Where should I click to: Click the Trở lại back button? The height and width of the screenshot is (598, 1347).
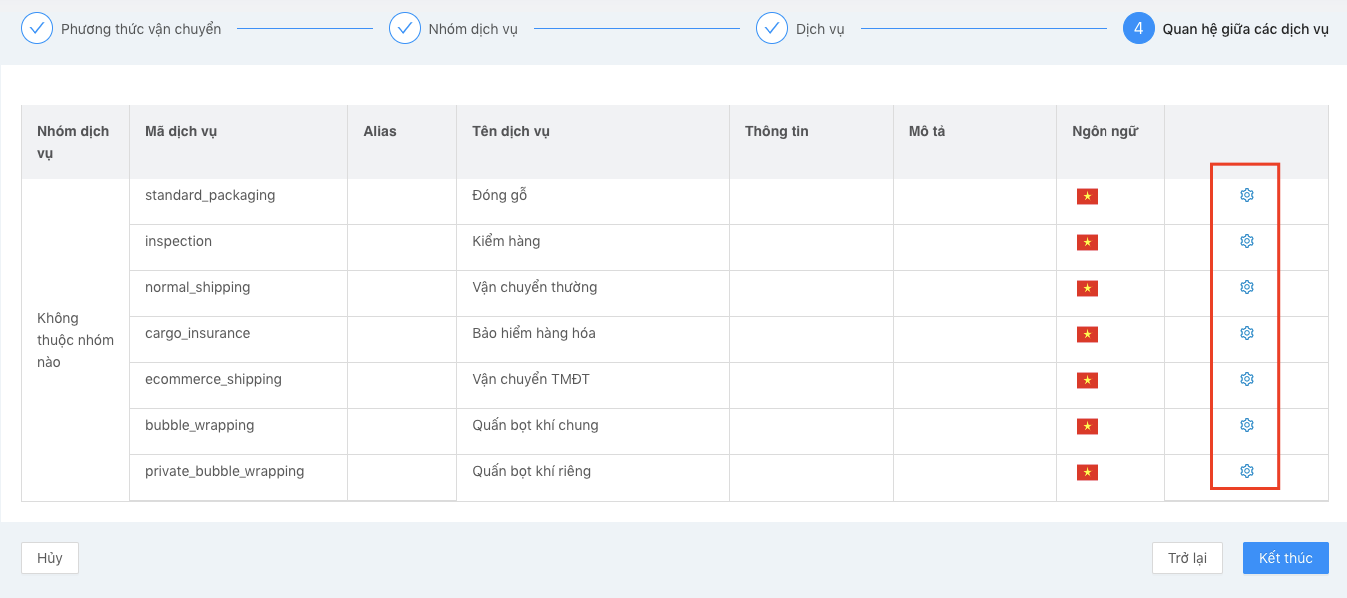(x=1187, y=558)
